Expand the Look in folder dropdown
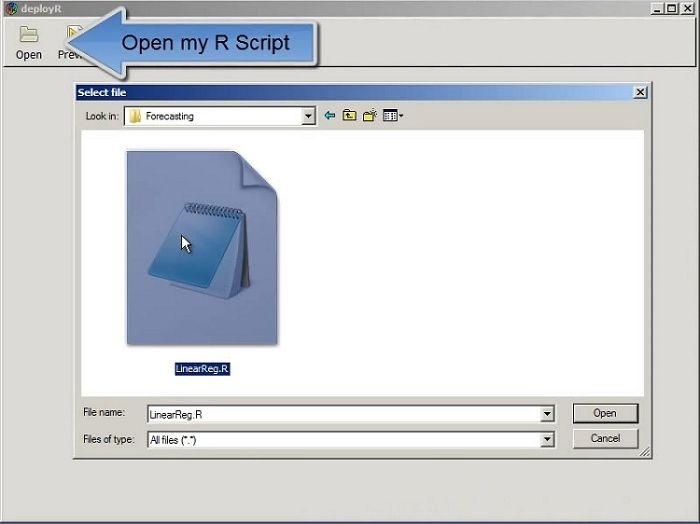 (x=308, y=116)
